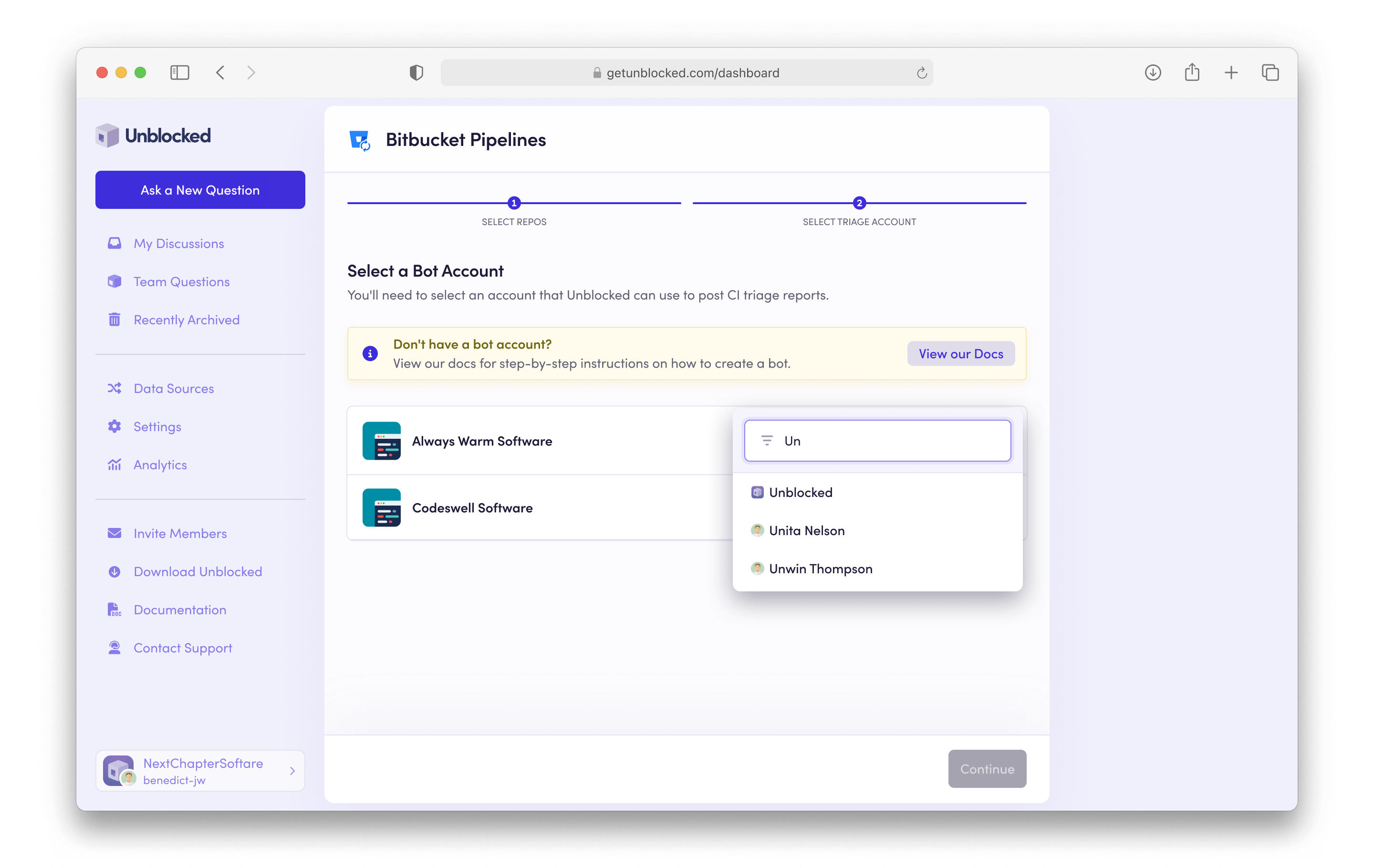Click step 1 Select Repos marker
The height and width of the screenshot is (868, 1374).
[x=513, y=203]
